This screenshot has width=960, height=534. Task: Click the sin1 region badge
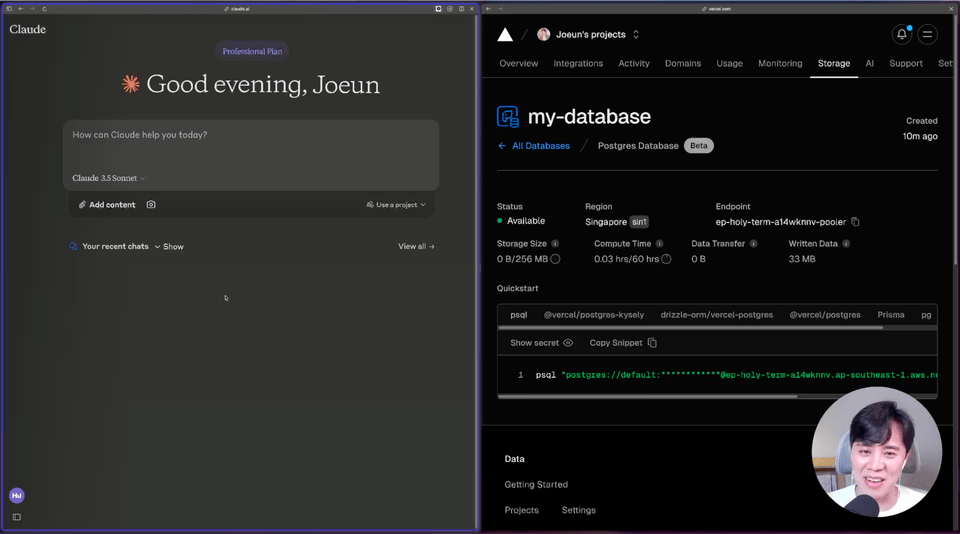[x=639, y=222]
